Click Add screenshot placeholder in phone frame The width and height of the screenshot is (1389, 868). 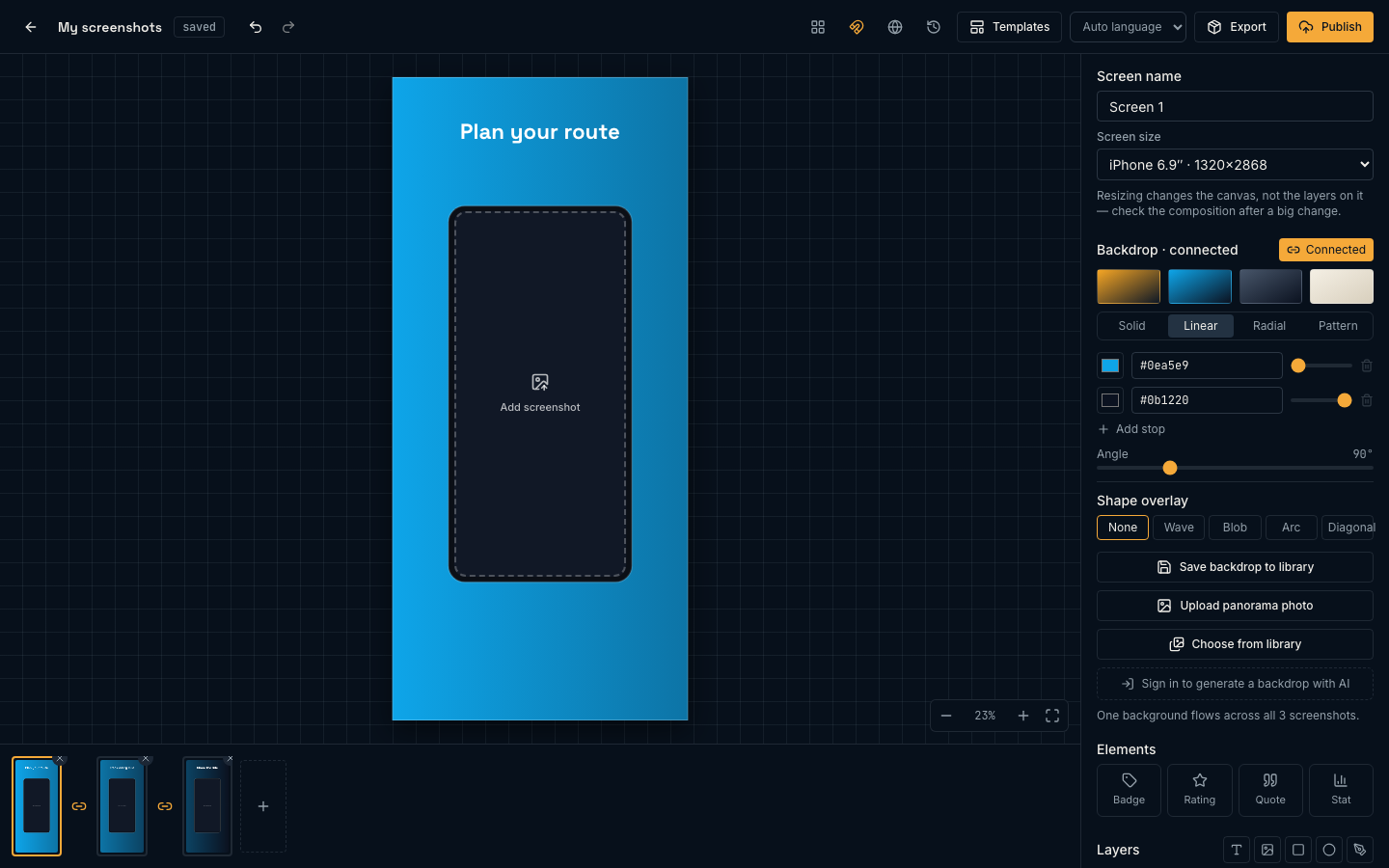coord(540,393)
